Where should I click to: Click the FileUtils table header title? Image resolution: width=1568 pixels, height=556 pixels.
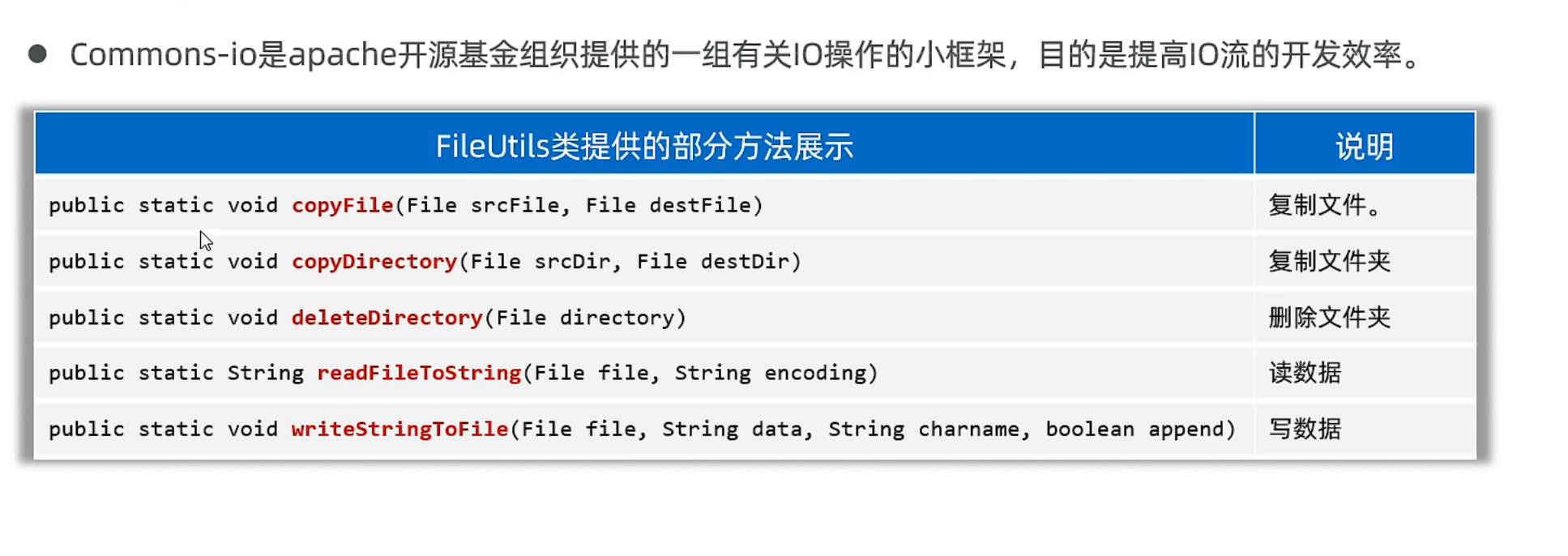(644, 146)
